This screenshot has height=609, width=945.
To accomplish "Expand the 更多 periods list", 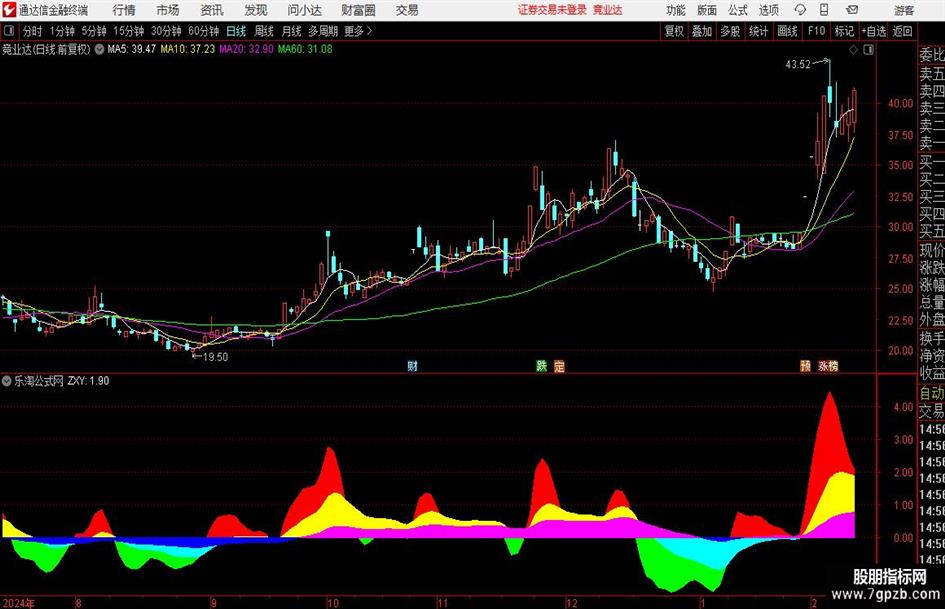I will 358,31.
